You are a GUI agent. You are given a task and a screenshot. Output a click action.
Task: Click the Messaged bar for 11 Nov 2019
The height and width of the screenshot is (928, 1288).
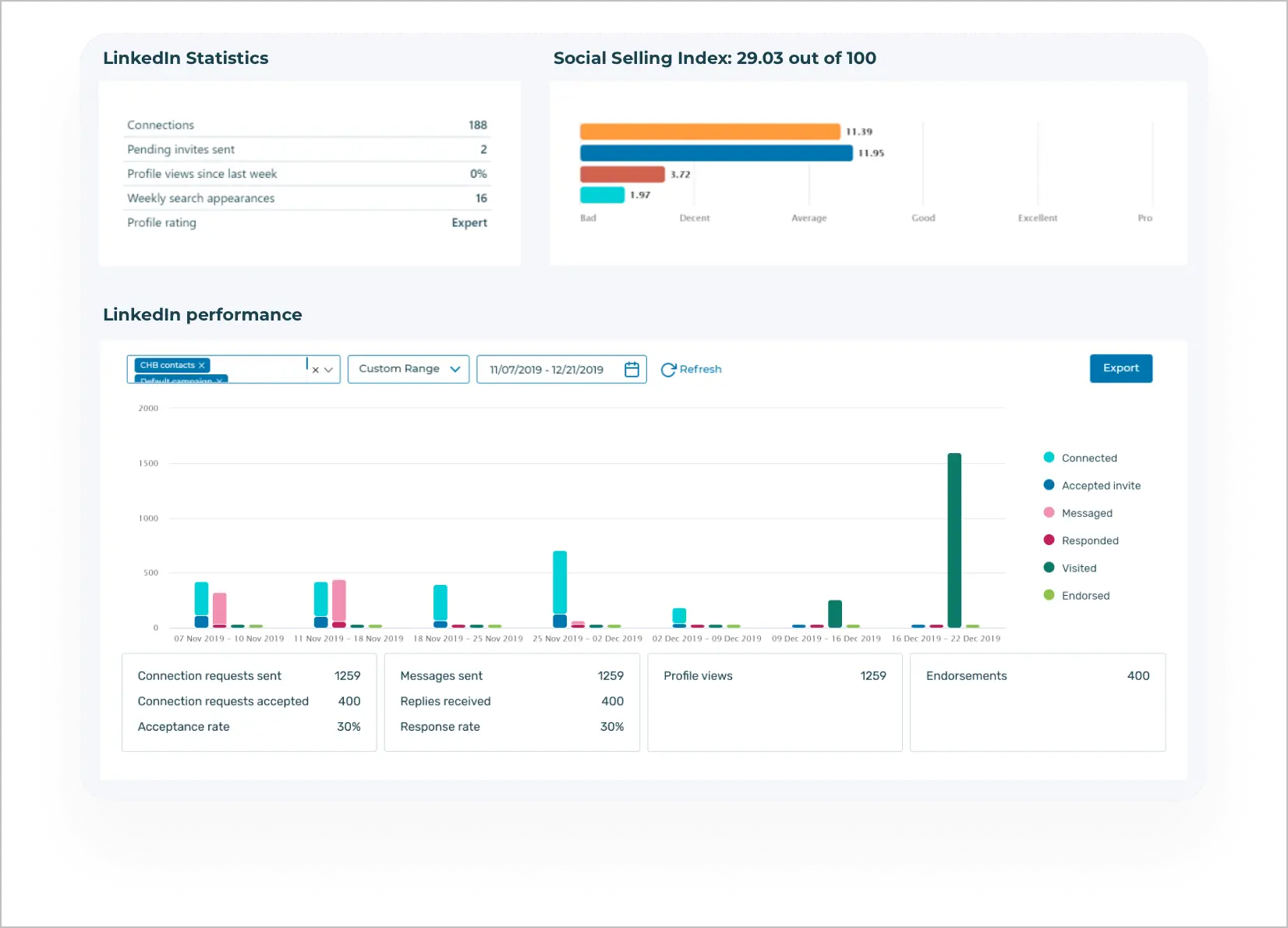[339, 600]
